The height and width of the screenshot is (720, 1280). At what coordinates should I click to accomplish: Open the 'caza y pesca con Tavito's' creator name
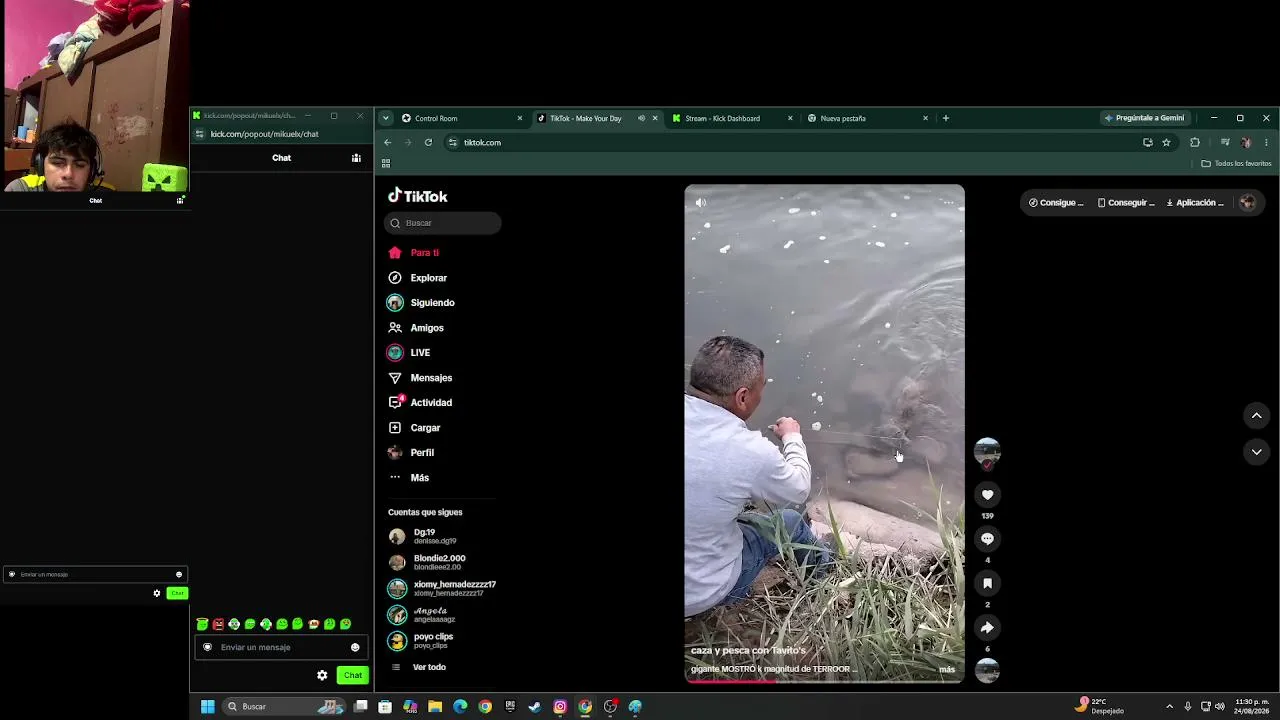coord(748,651)
